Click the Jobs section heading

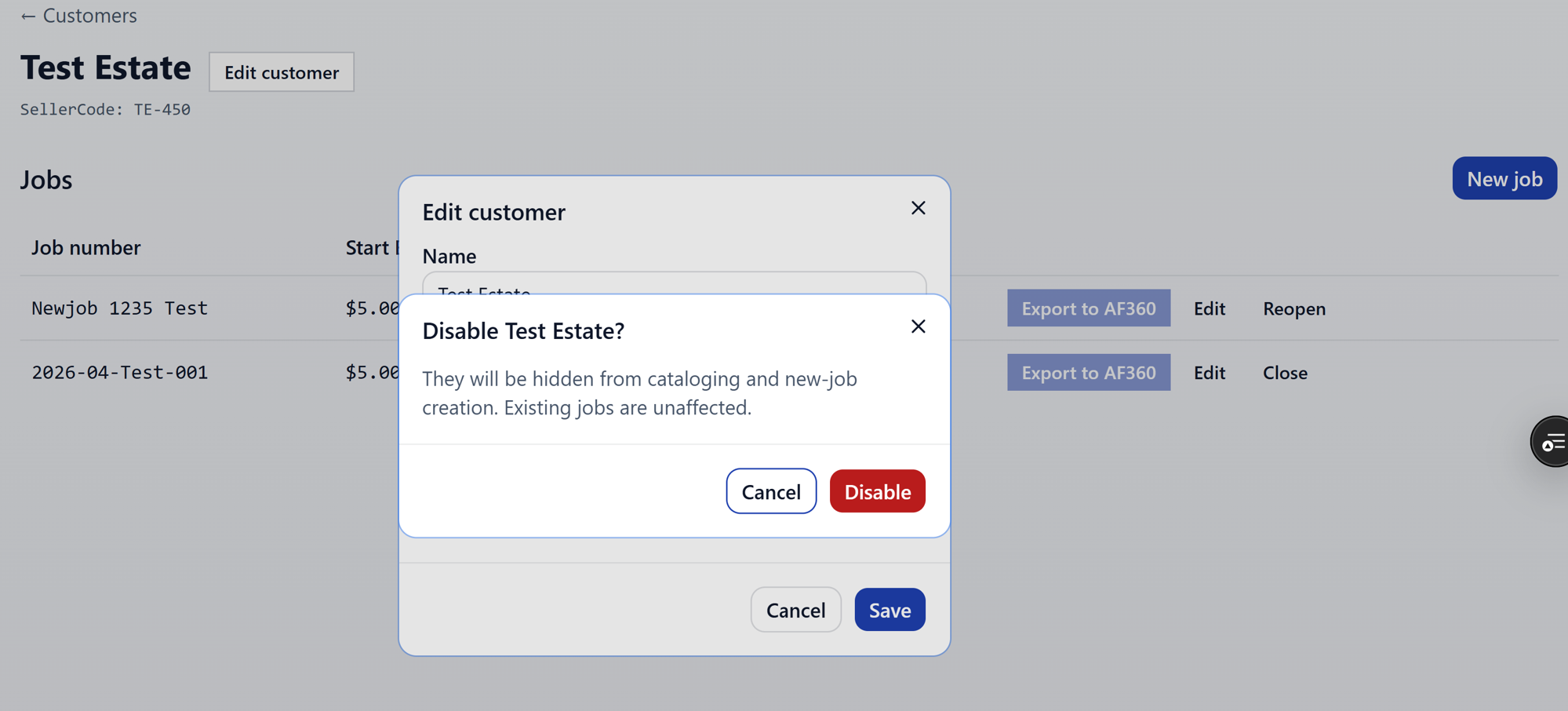(46, 180)
